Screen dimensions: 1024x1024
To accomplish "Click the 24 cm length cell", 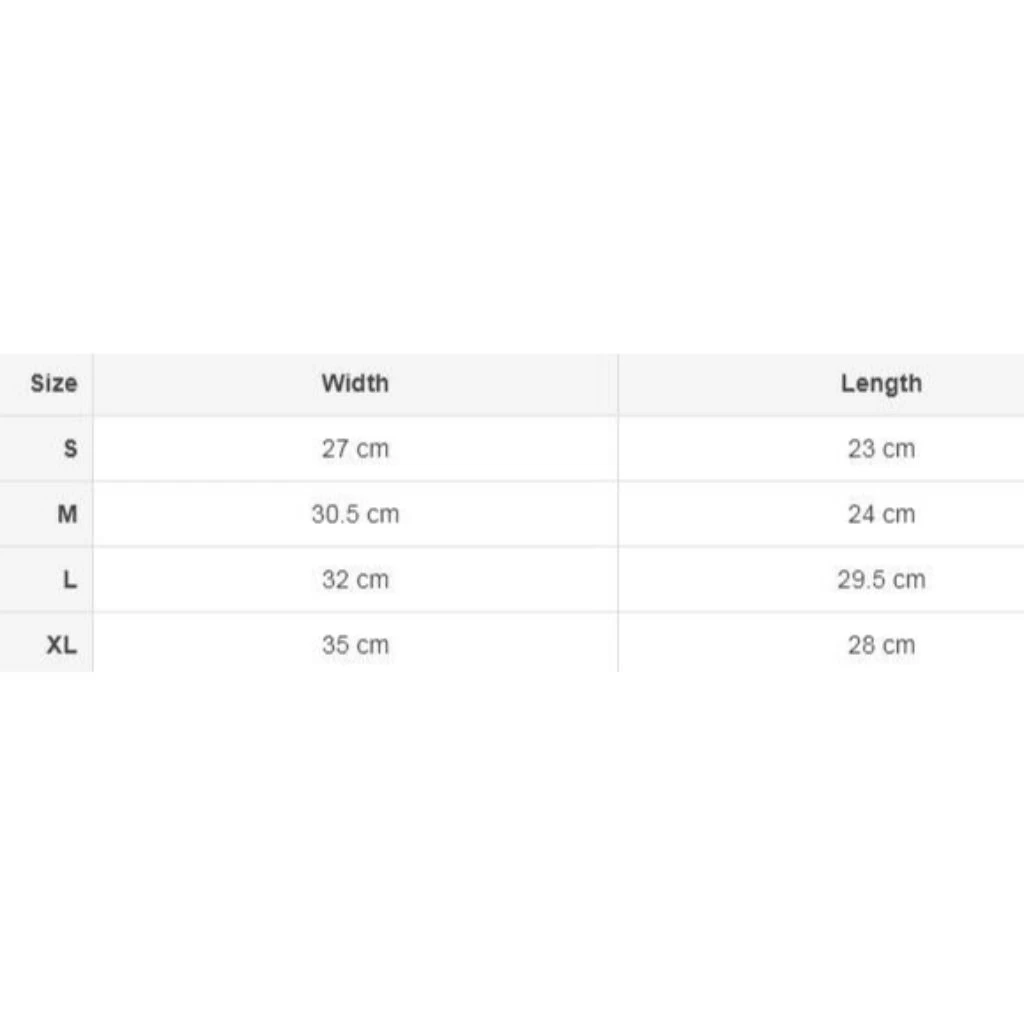I will point(881,514).
